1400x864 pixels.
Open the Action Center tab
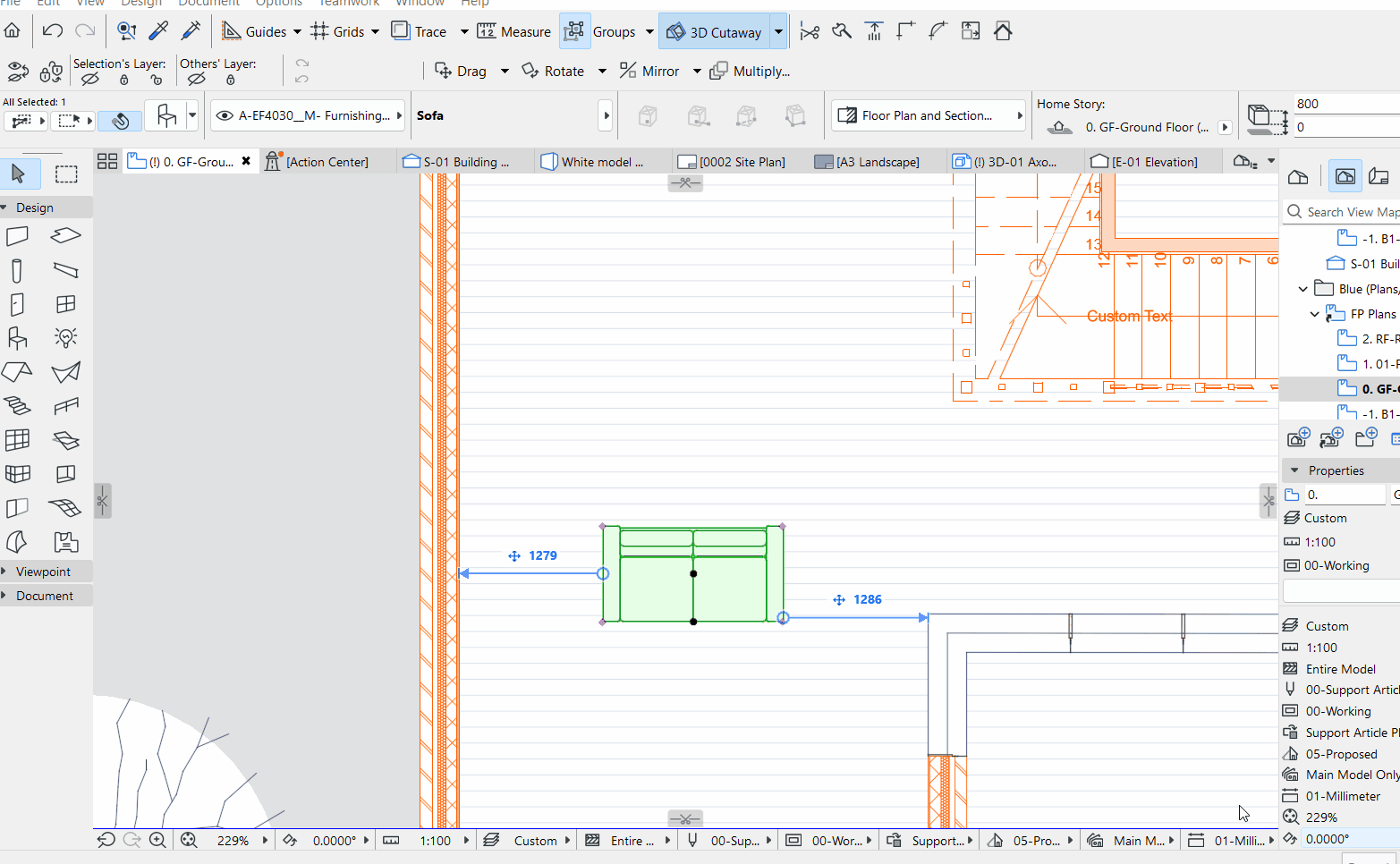pos(318,162)
